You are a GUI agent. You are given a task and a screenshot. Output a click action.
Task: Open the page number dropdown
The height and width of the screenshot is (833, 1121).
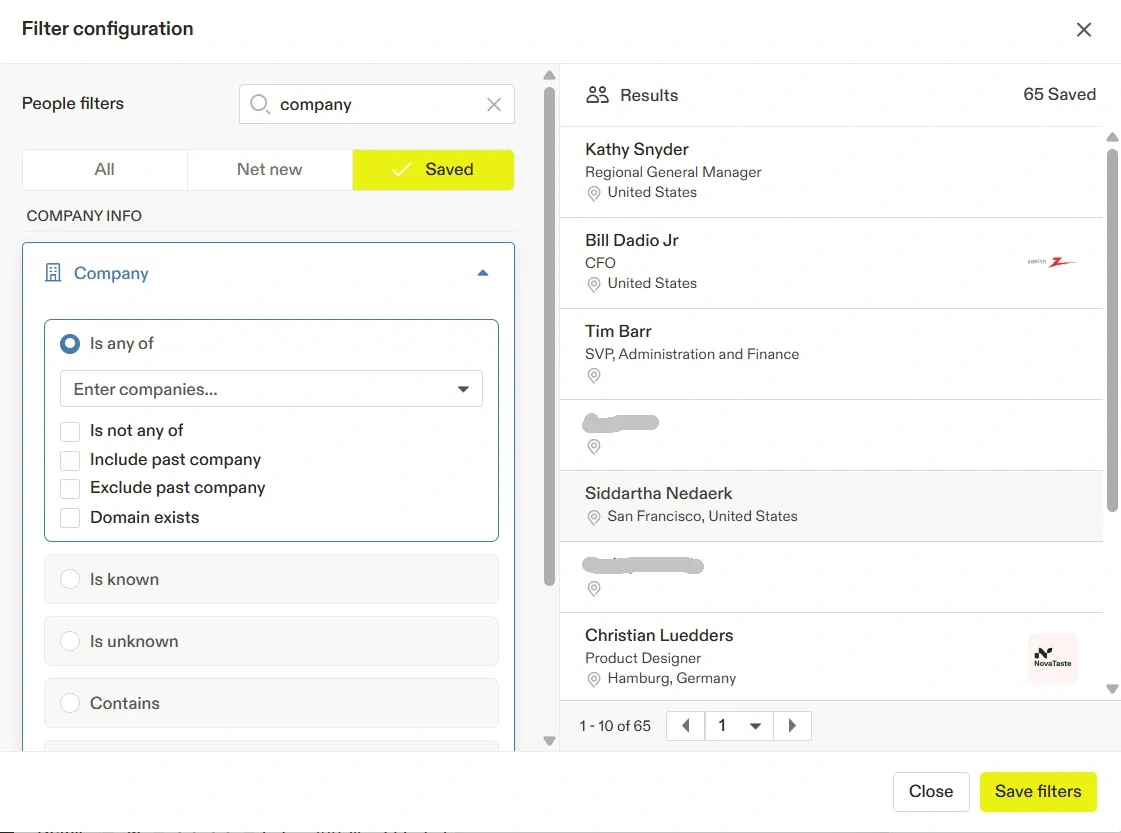click(x=755, y=726)
